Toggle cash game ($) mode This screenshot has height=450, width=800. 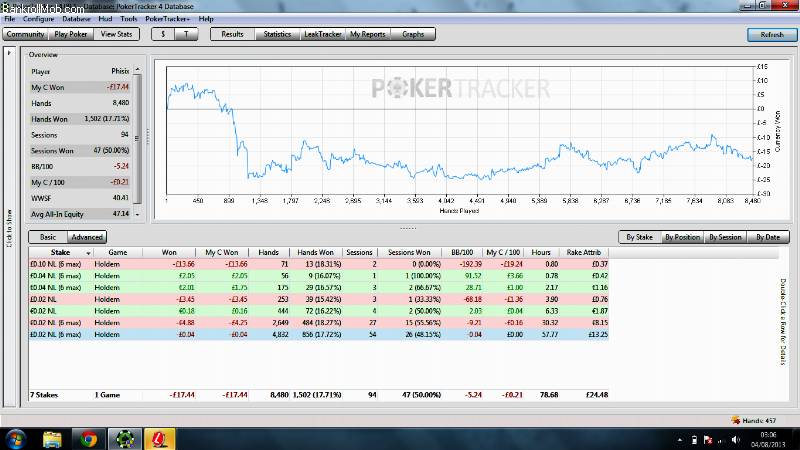point(163,34)
